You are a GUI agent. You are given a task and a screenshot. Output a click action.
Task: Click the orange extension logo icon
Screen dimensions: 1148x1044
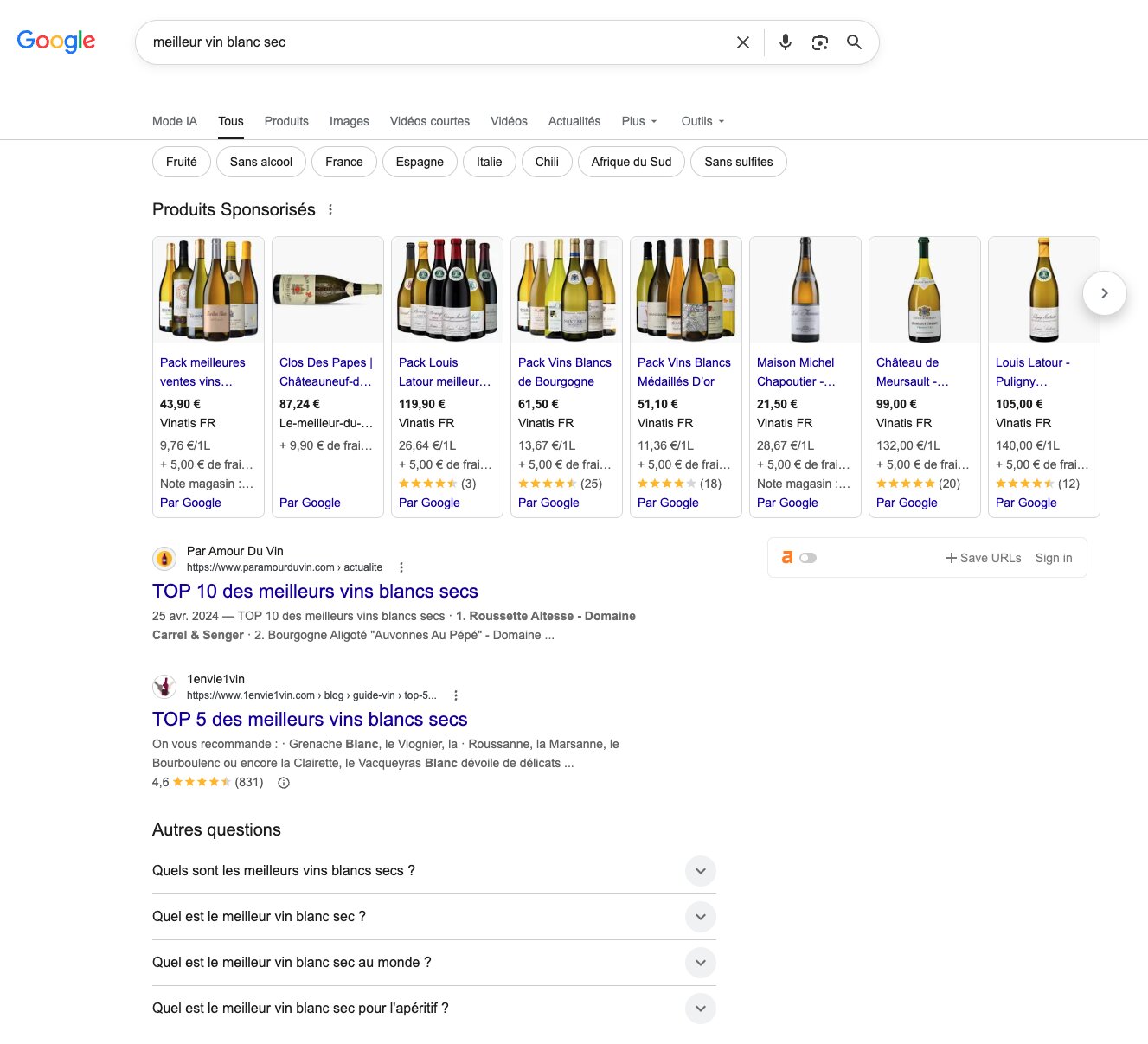(787, 558)
